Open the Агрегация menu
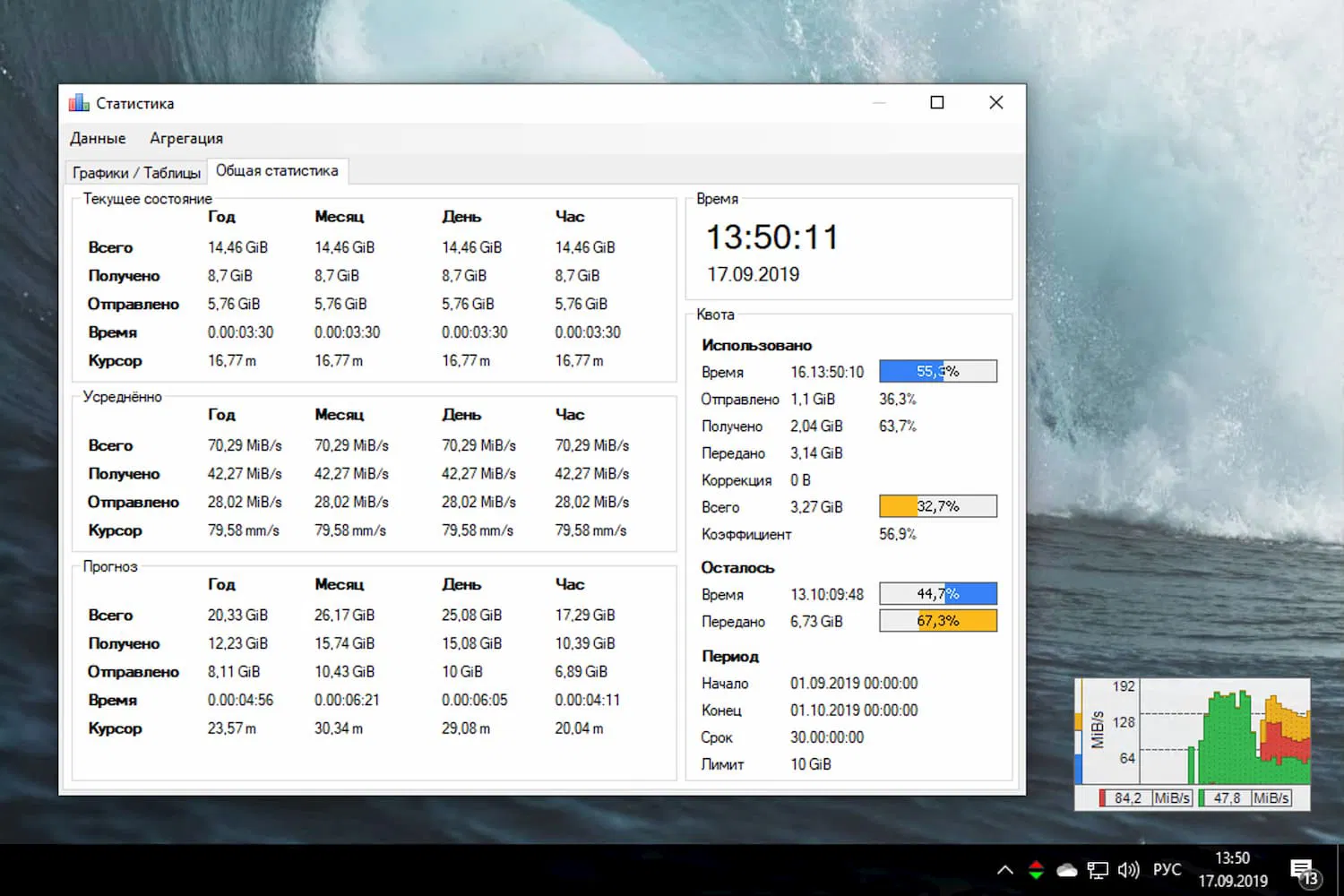The height and width of the screenshot is (896, 1344). pyautogui.click(x=185, y=138)
